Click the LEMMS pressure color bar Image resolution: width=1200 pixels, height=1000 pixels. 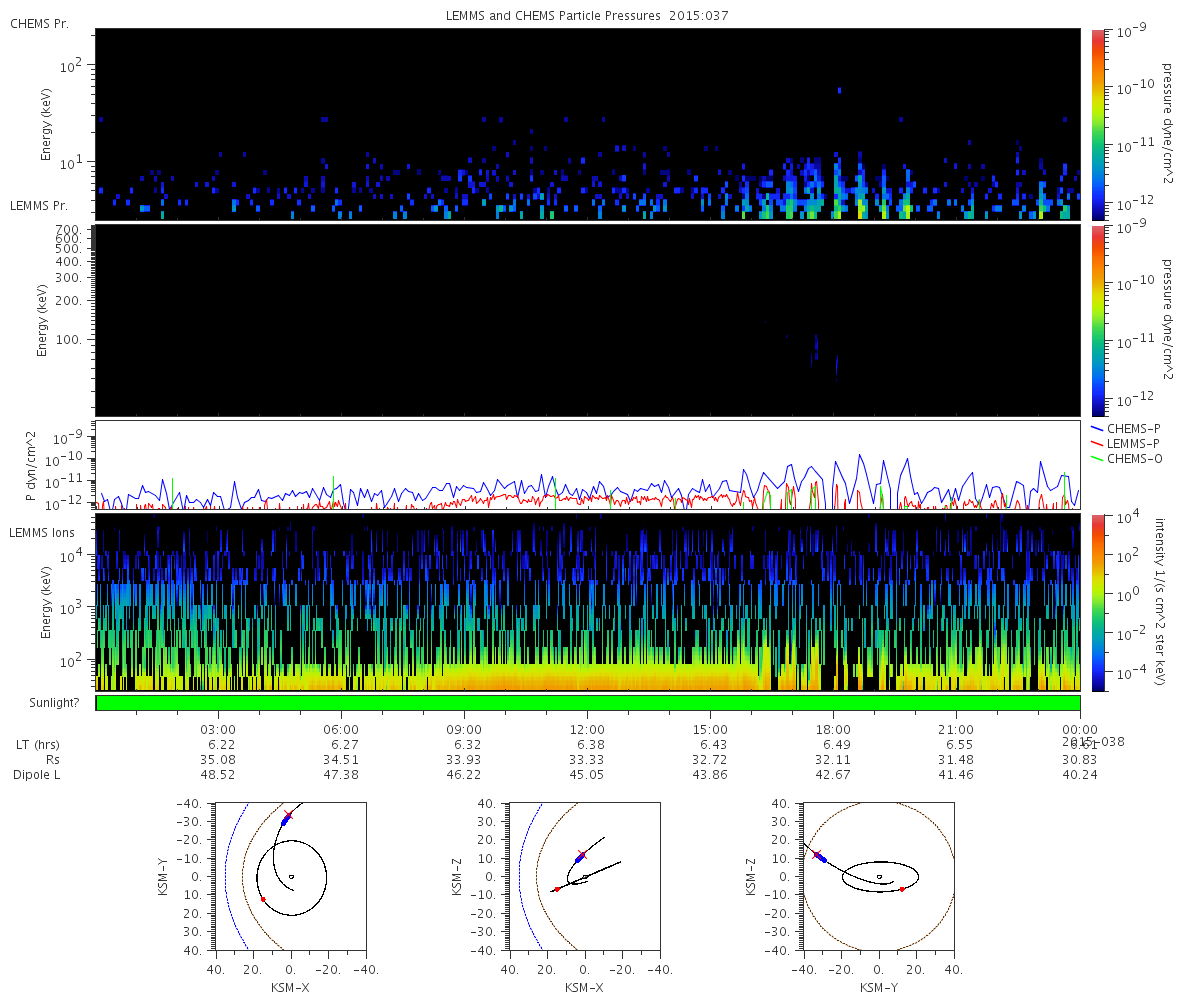(x=1097, y=319)
